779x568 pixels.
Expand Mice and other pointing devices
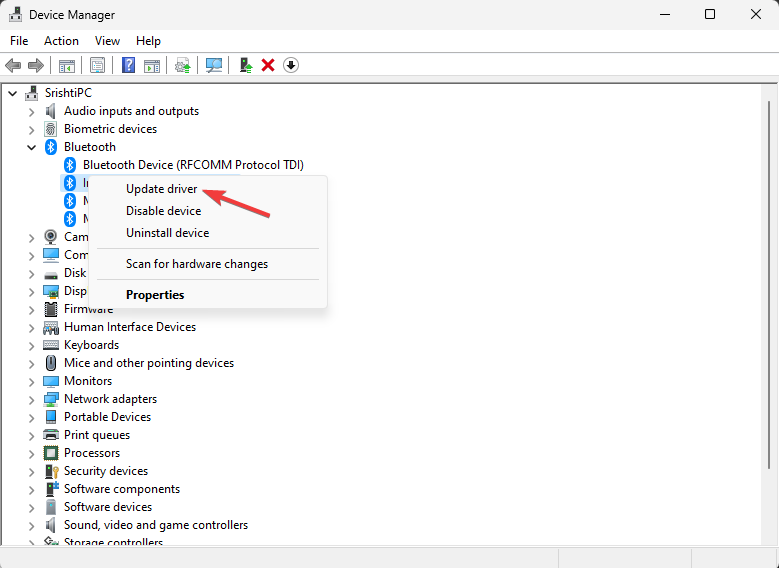32,364
